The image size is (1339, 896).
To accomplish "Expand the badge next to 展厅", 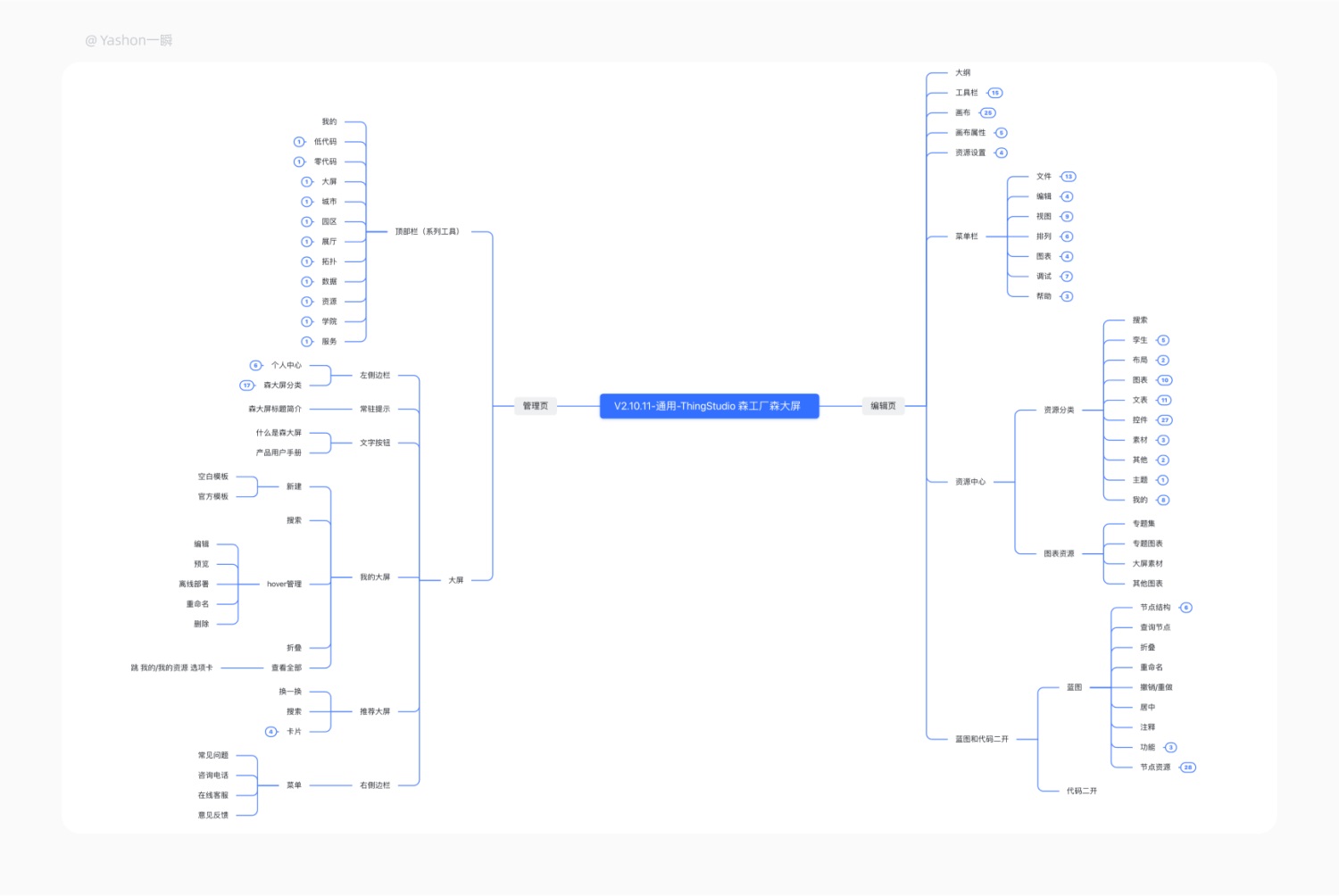I will point(307,242).
